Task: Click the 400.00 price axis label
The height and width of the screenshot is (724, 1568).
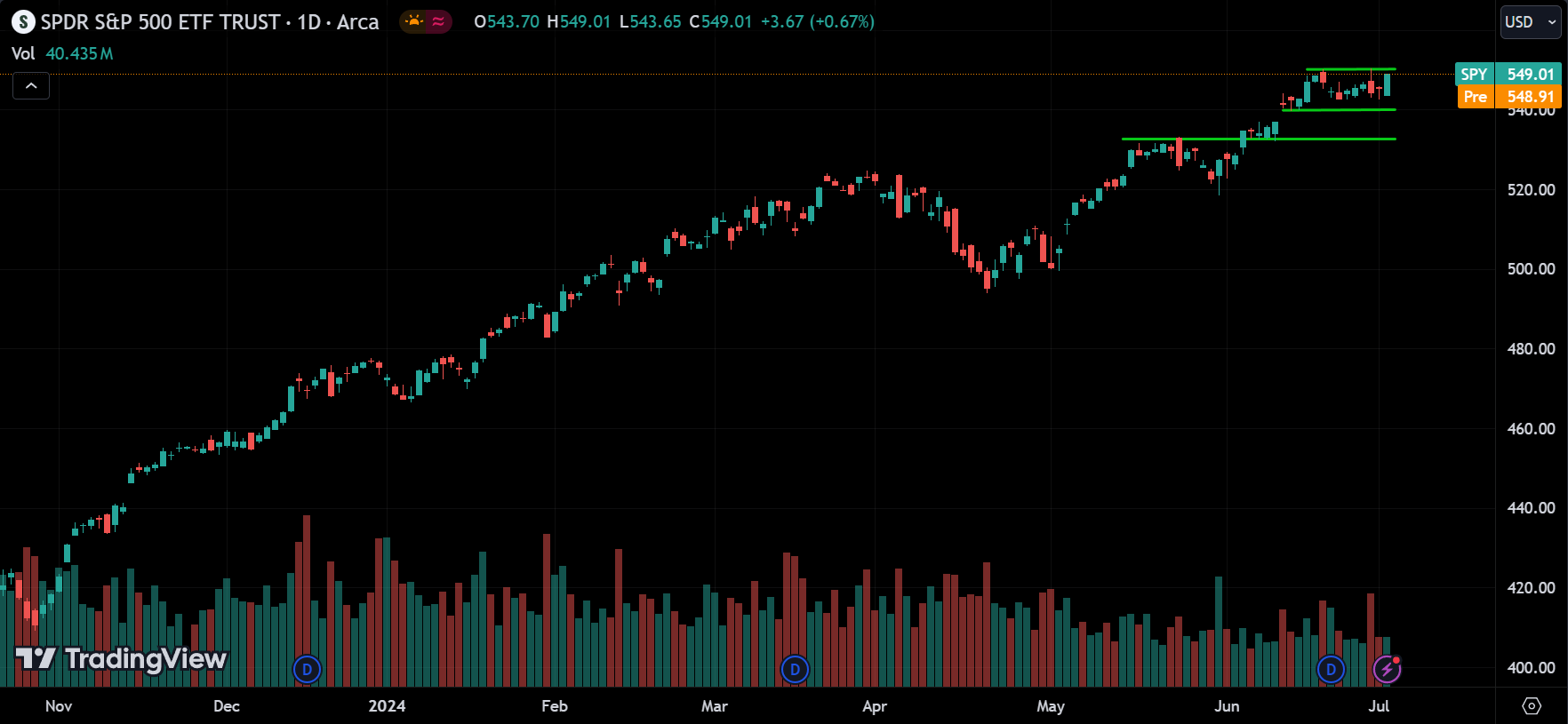Action: pos(1531,667)
